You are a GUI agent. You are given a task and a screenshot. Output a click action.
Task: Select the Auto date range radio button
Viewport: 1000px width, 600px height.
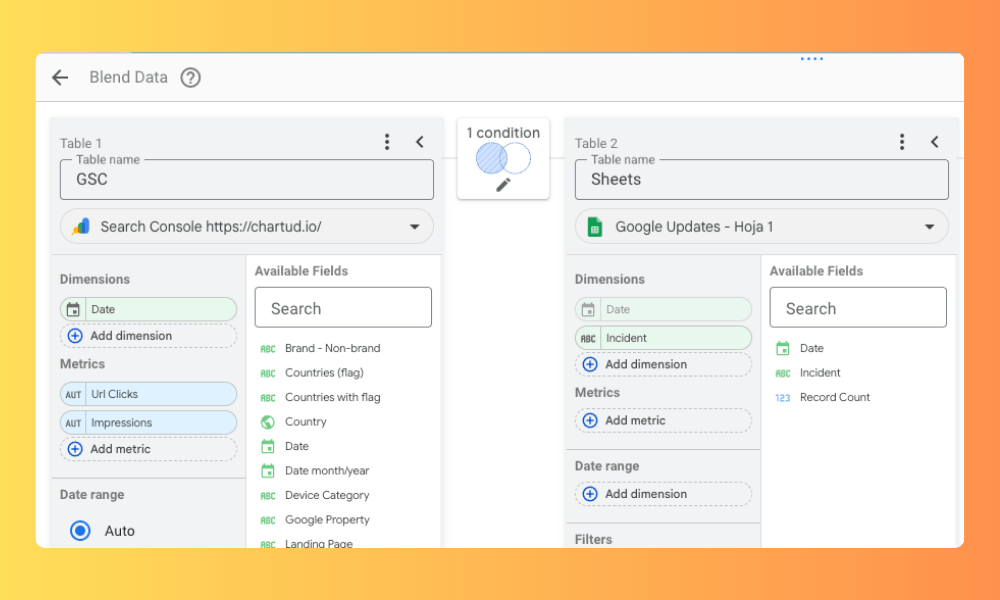pyautogui.click(x=80, y=531)
